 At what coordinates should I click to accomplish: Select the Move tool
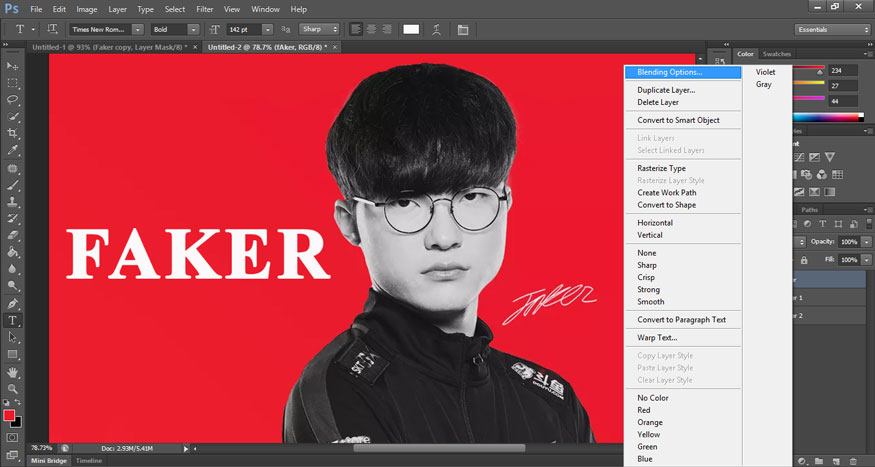(x=12, y=66)
